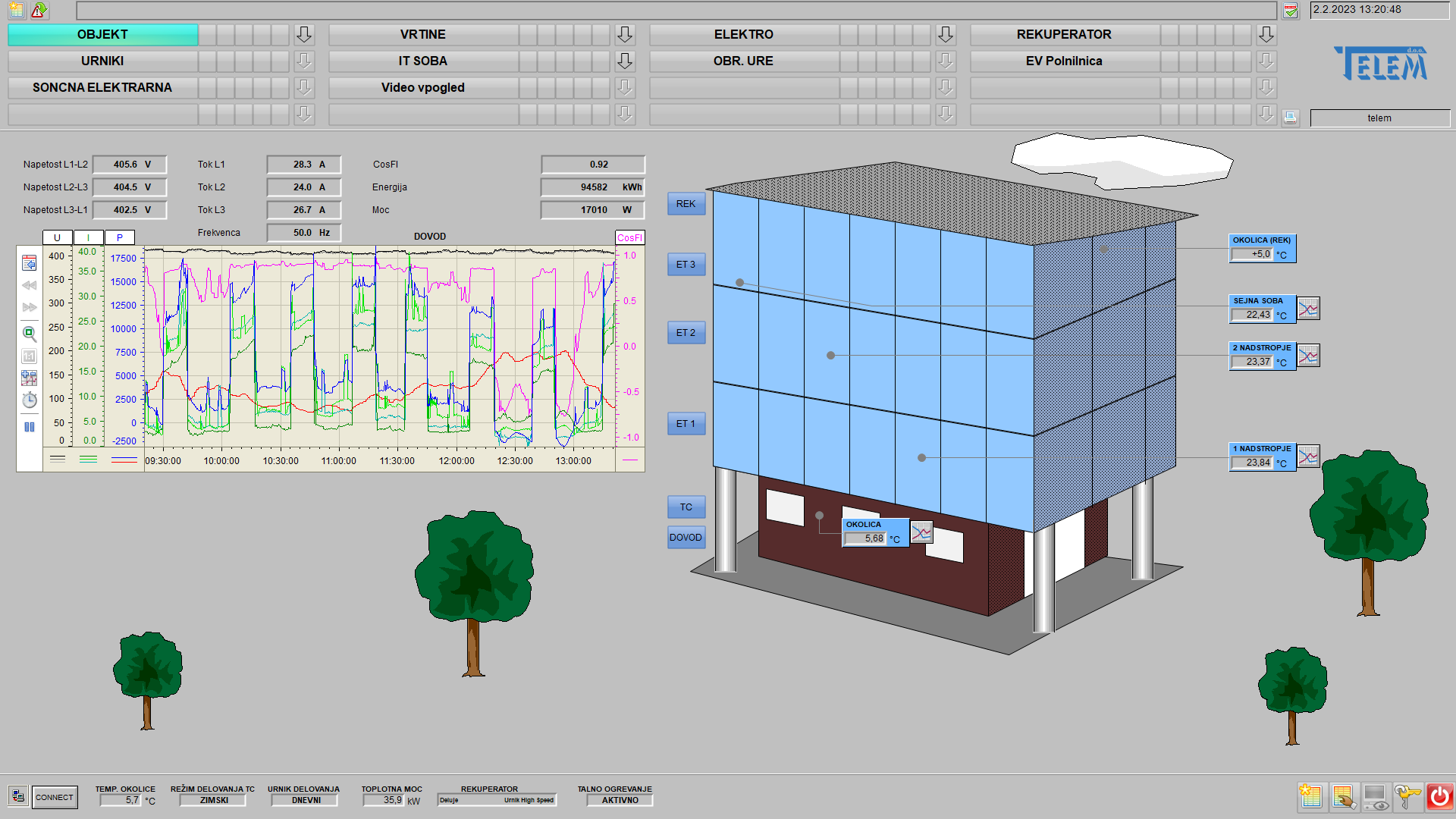Image resolution: width=1456 pixels, height=819 pixels.
Task: Open the ELEKTRO menu
Action: pyautogui.click(x=743, y=35)
